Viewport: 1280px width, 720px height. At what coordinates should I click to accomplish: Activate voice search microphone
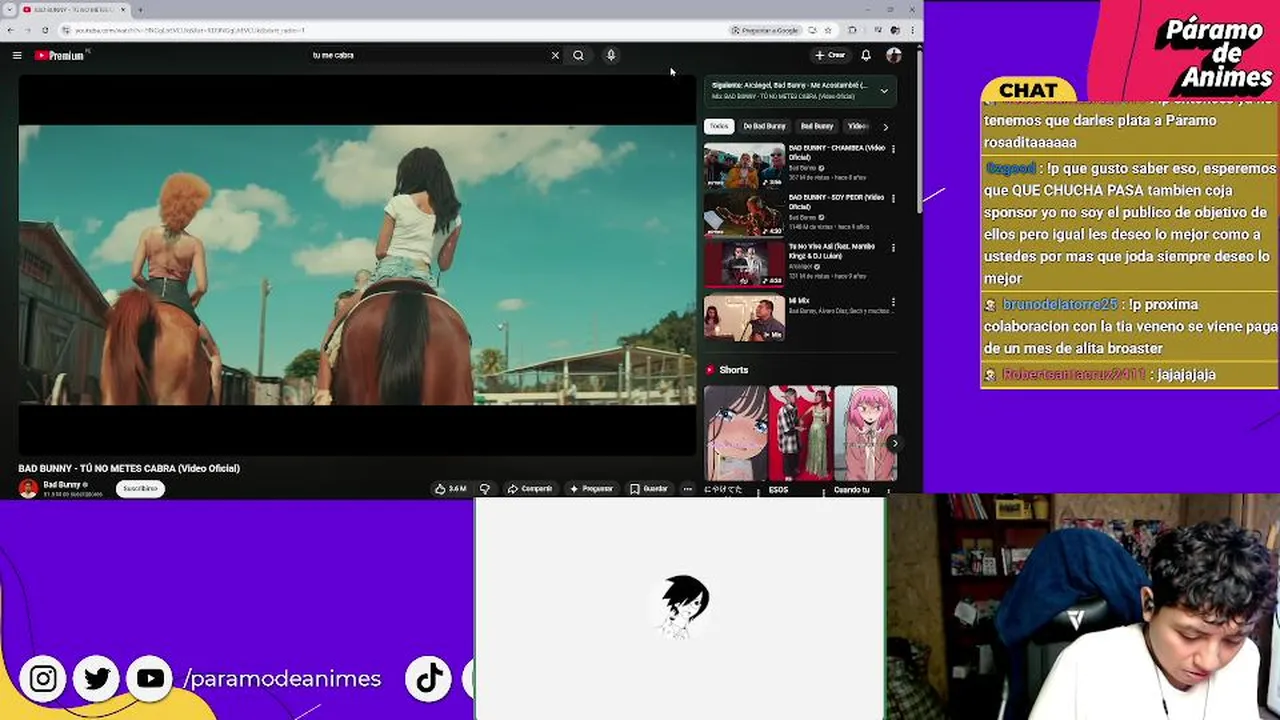[611, 55]
